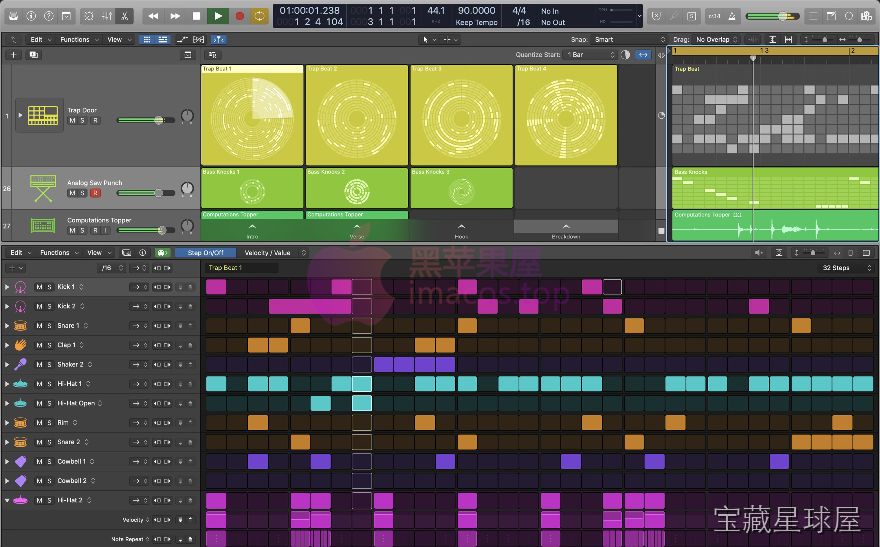Adjust the master volume slider
Screen dimensions: 880x547
[x=772, y=16]
